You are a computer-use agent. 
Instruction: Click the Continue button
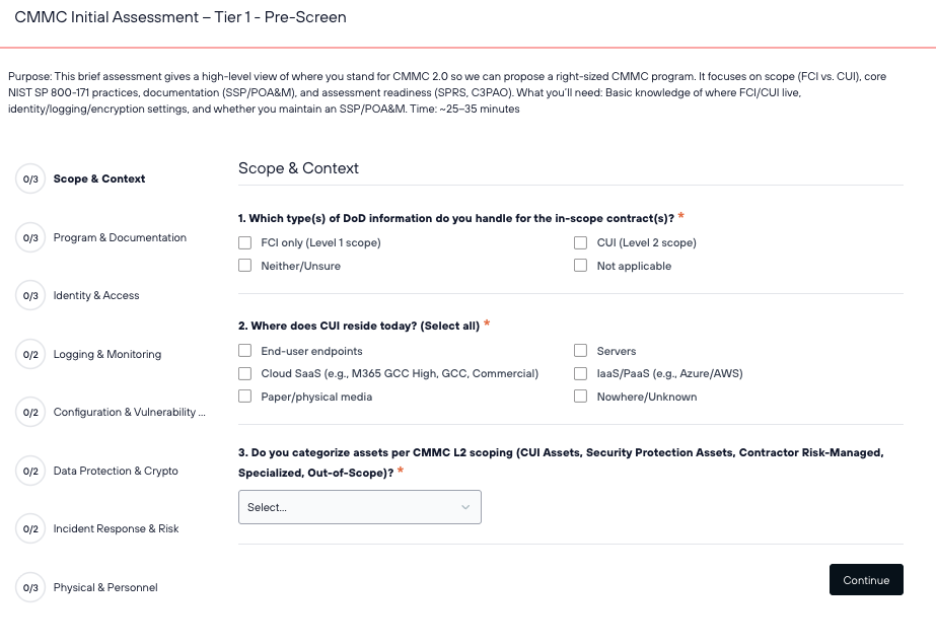(x=866, y=578)
